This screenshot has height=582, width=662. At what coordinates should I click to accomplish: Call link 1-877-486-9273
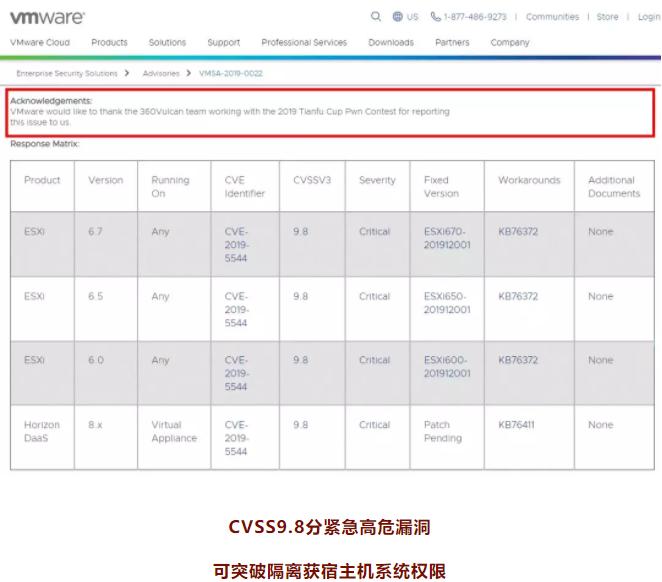tap(475, 17)
